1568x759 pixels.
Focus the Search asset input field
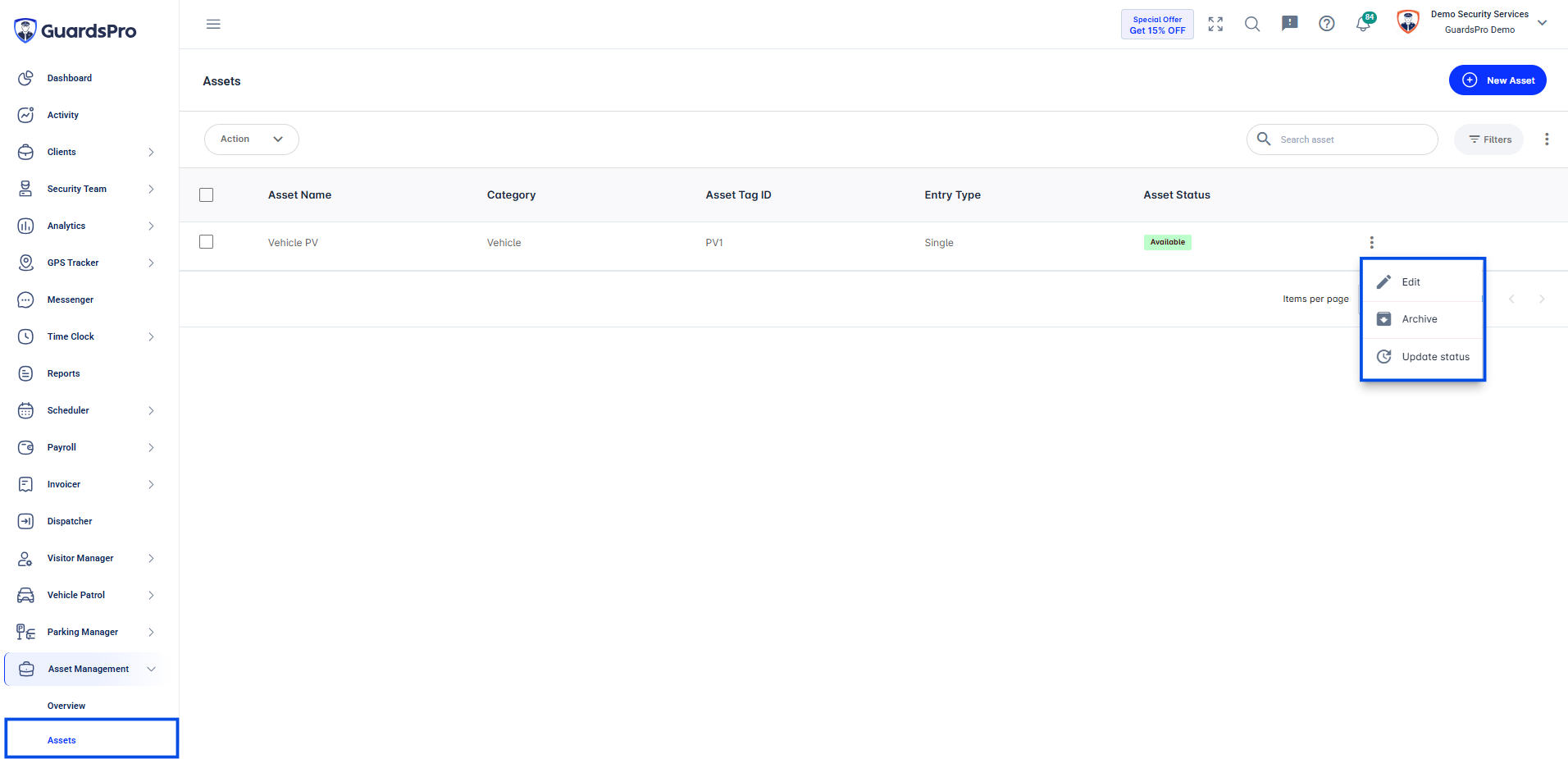pyautogui.click(x=1342, y=139)
